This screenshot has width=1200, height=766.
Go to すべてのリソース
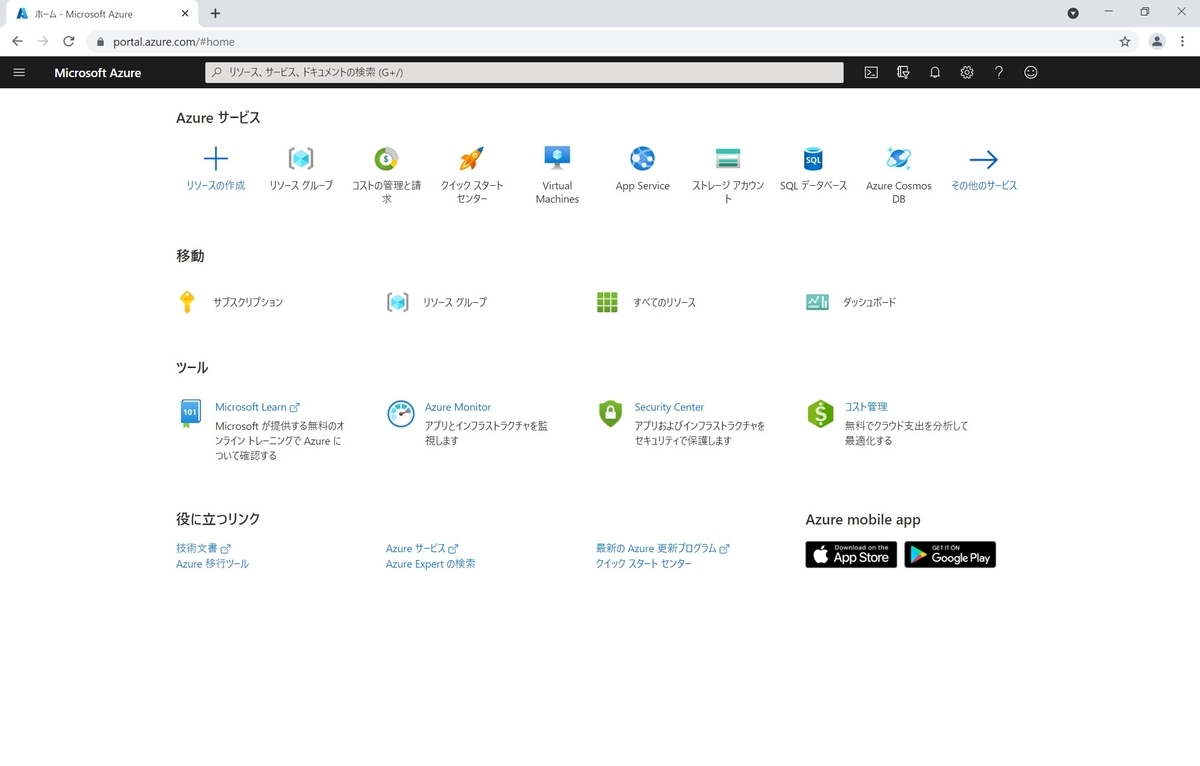pos(646,302)
